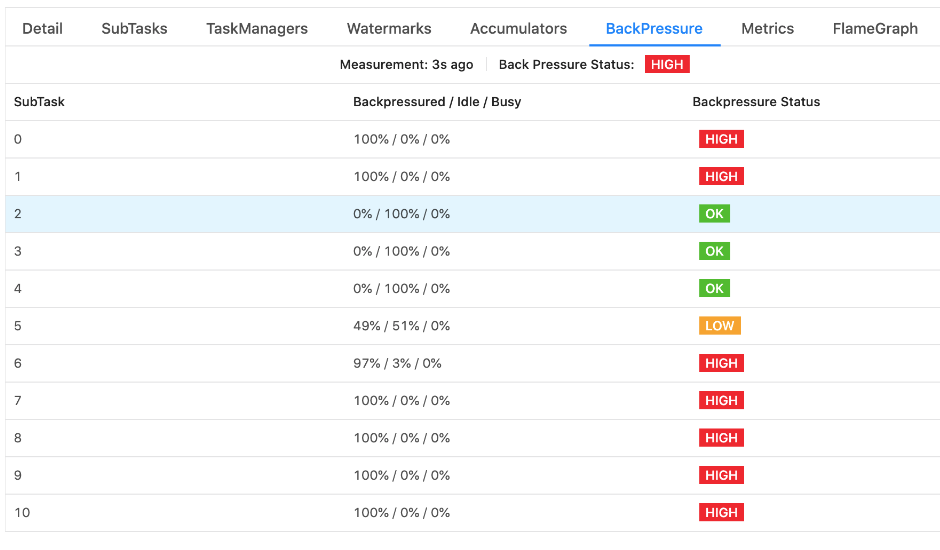Click the Measurement: 3s ago text
The image size is (940, 550).
[406, 65]
